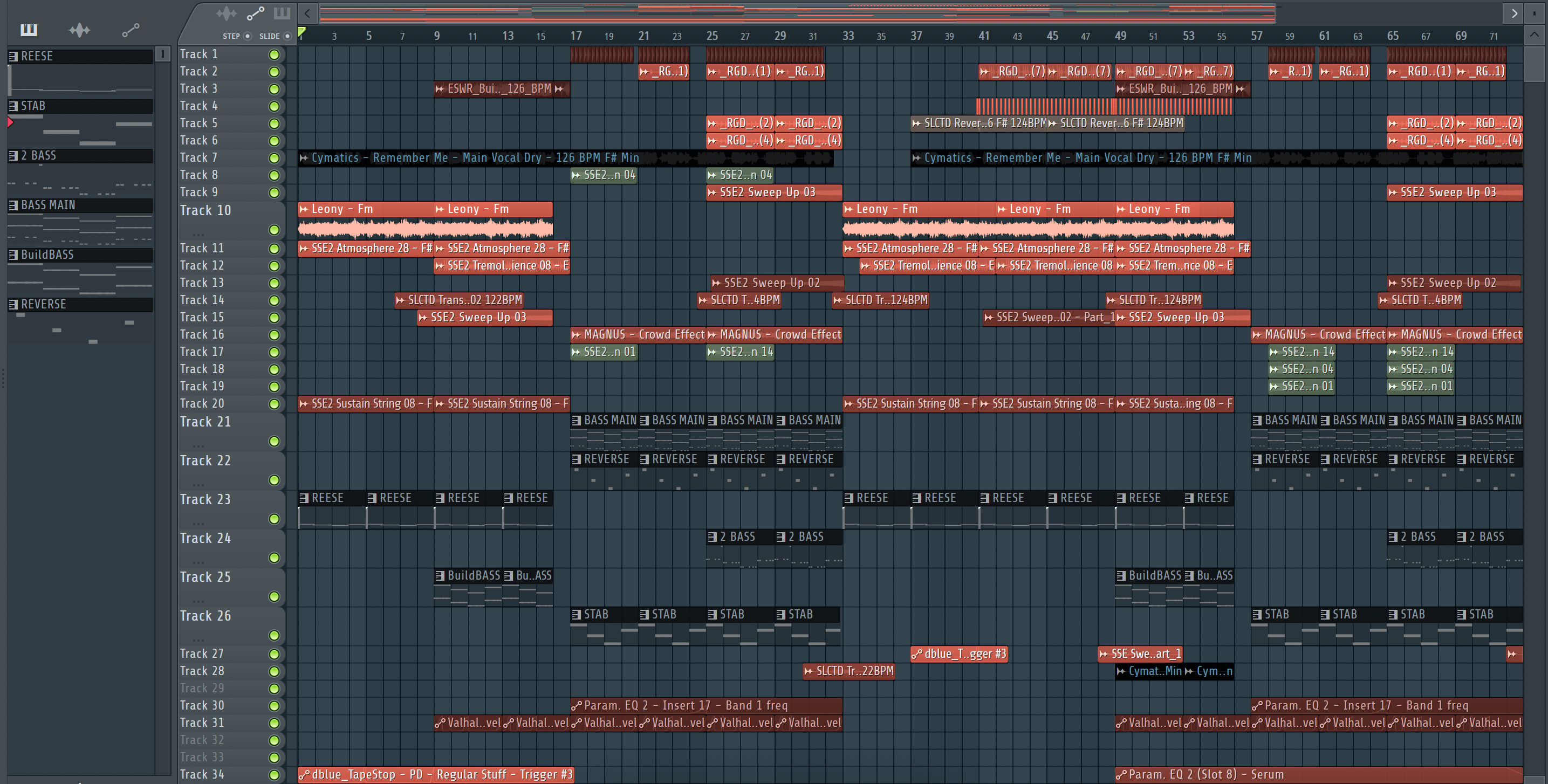Select audio clip focus in playlist header
Viewport: 1548px width, 784px height.
(227, 13)
